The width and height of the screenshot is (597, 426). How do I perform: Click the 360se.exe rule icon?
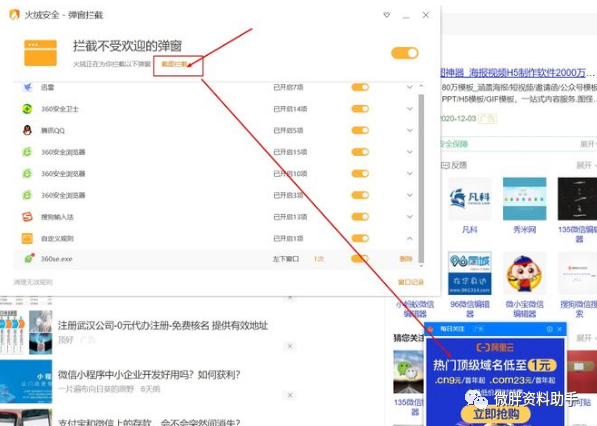coord(29,258)
